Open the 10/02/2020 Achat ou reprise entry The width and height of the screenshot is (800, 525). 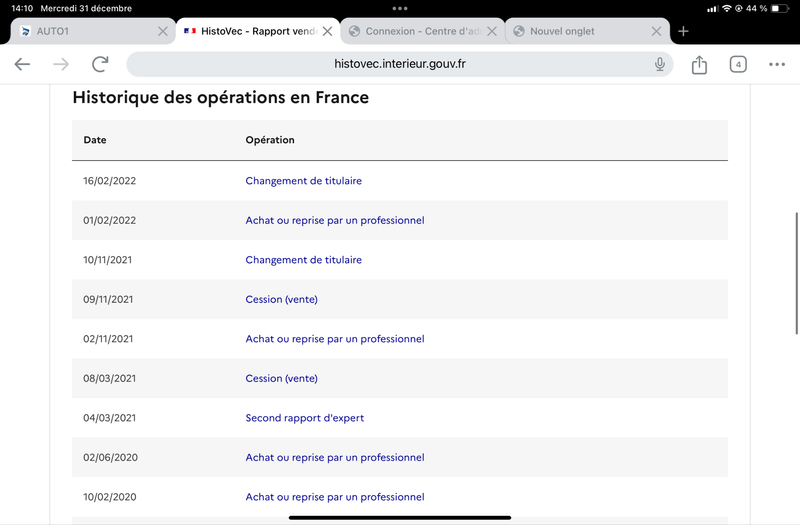[334, 497]
